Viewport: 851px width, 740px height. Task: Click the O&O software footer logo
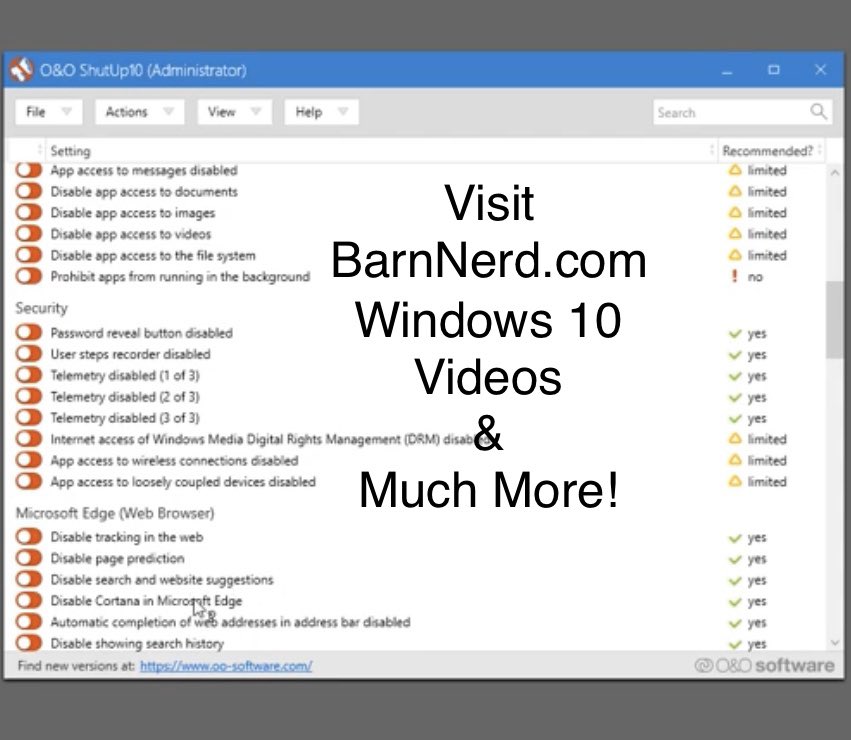click(x=764, y=666)
